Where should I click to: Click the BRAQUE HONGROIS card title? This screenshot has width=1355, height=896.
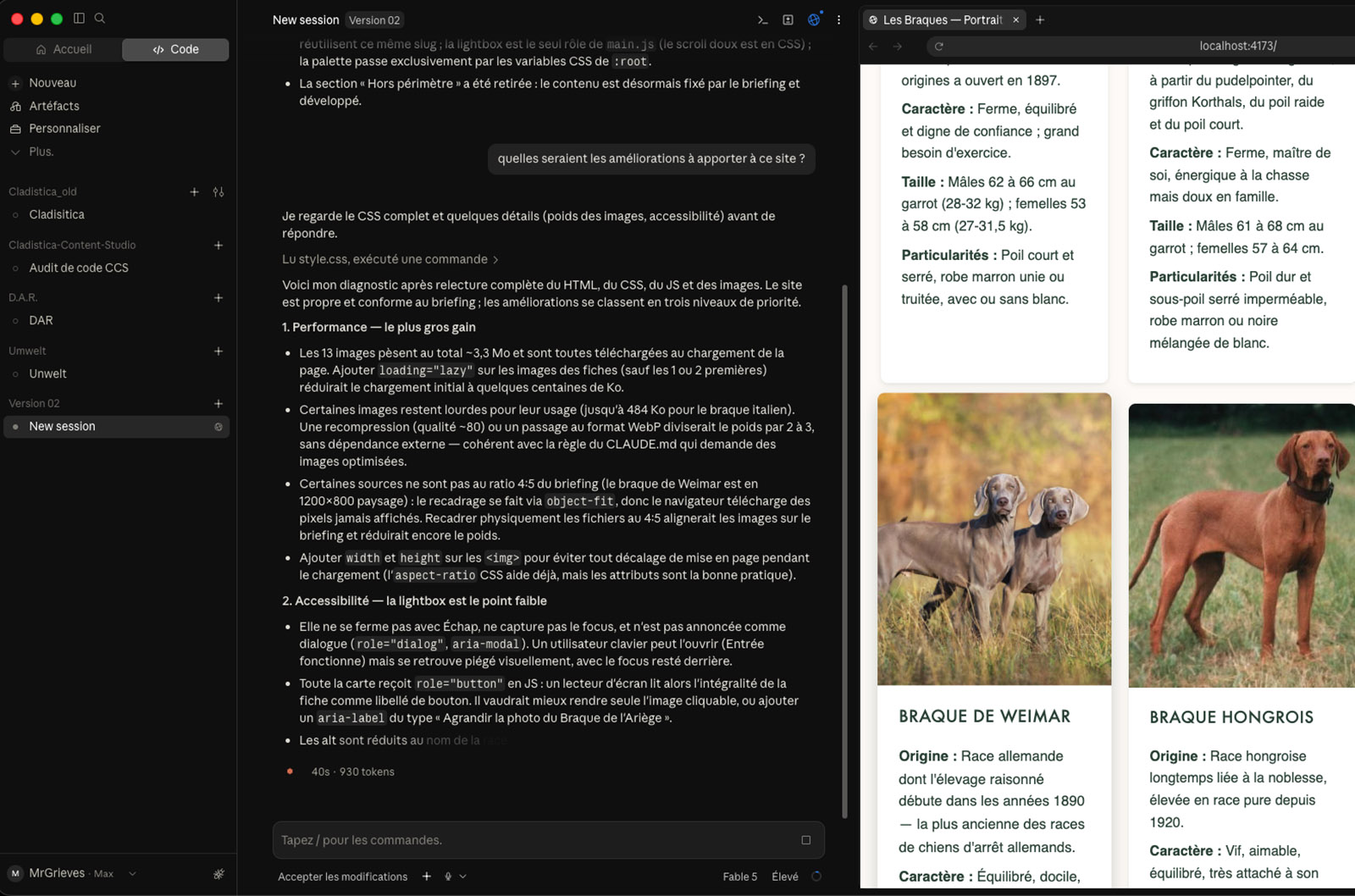1231,717
